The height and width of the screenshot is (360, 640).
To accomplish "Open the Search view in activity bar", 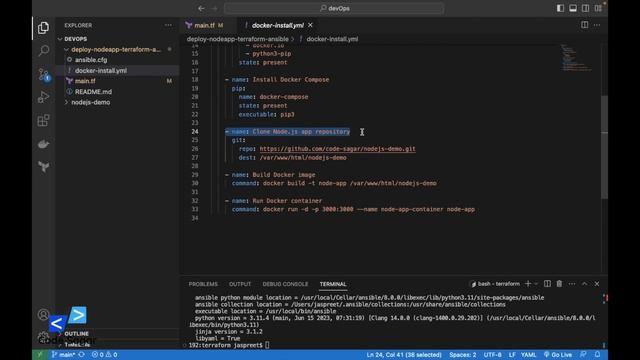I will pos(43,51).
